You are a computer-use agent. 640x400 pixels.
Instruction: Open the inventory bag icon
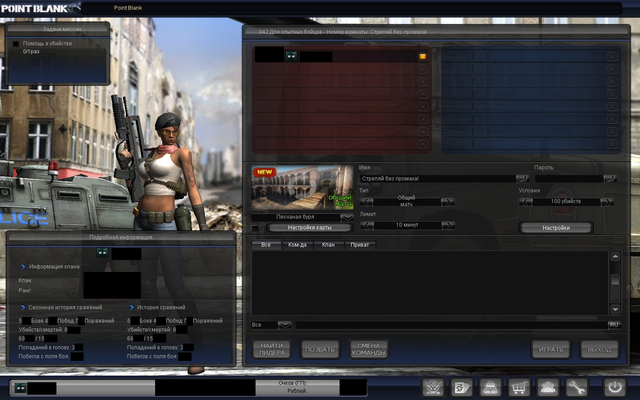point(490,386)
